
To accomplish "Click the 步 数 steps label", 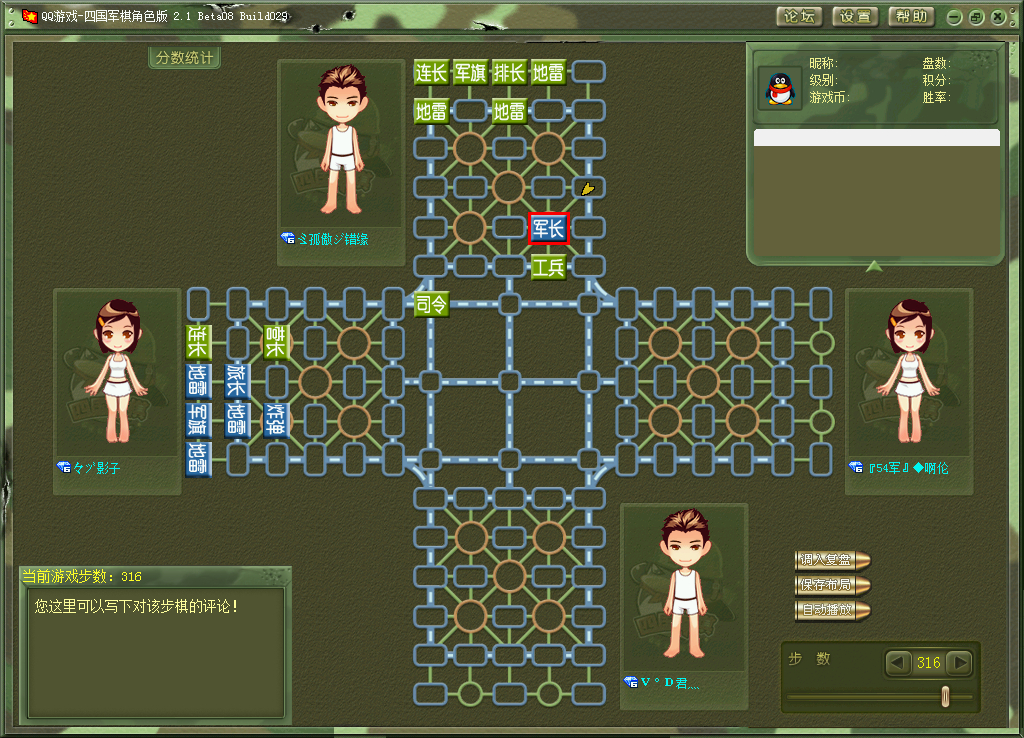I will point(809,658).
